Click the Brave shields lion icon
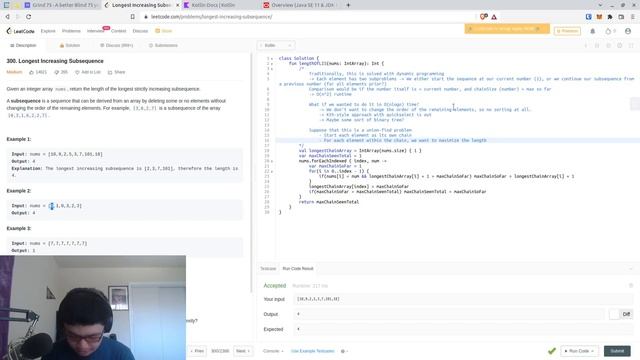 [x=484, y=17]
